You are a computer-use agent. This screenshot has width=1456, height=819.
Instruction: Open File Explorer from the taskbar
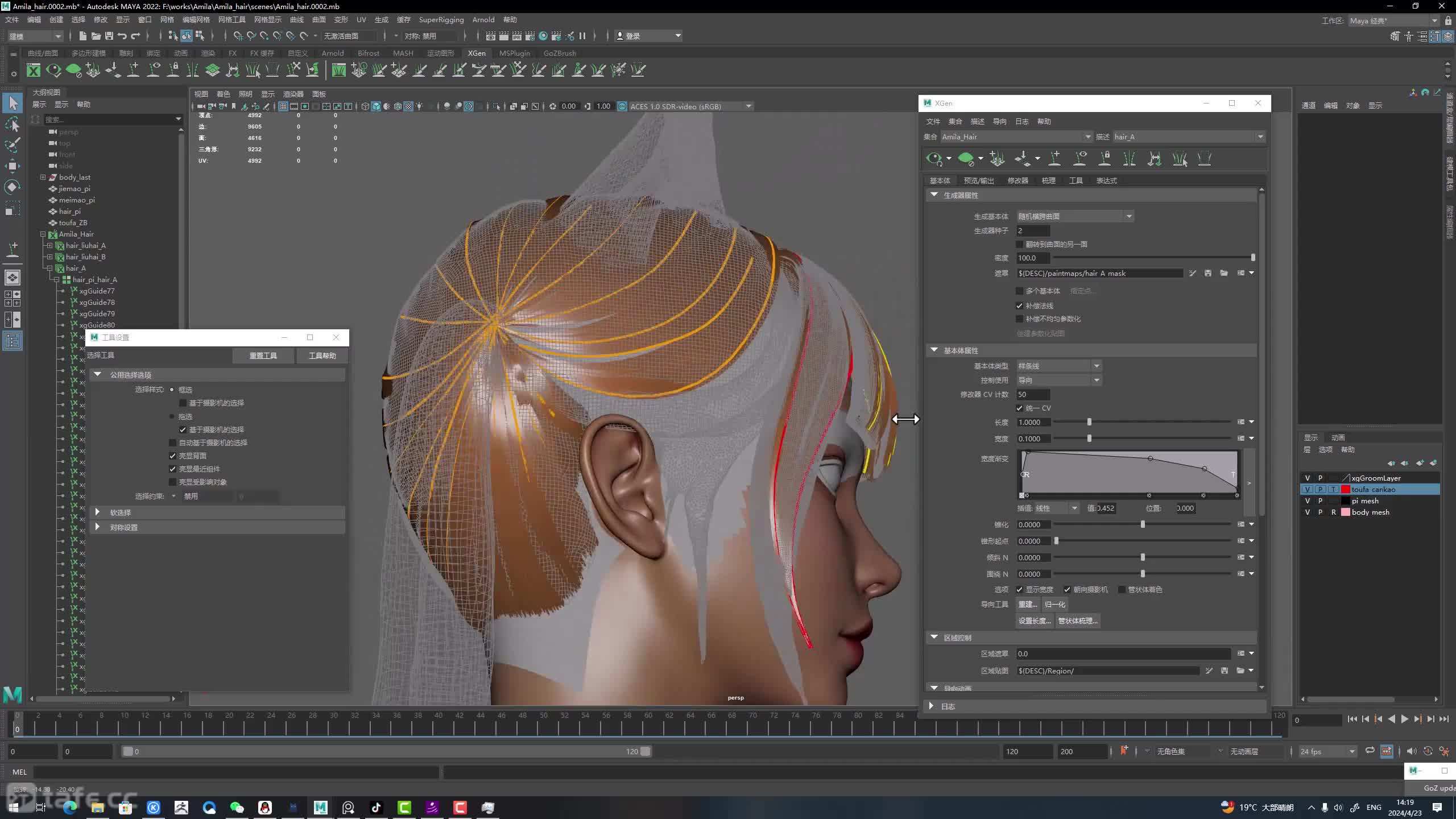pyautogui.click(x=98, y=807)
